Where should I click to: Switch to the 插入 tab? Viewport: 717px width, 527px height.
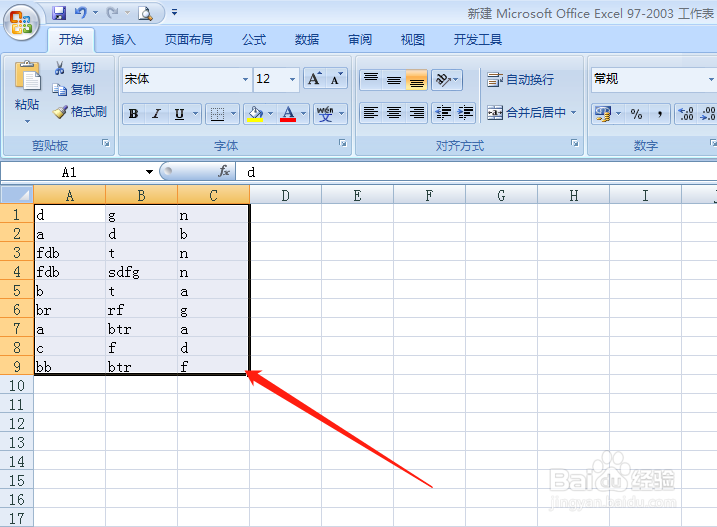coord(123,40)
